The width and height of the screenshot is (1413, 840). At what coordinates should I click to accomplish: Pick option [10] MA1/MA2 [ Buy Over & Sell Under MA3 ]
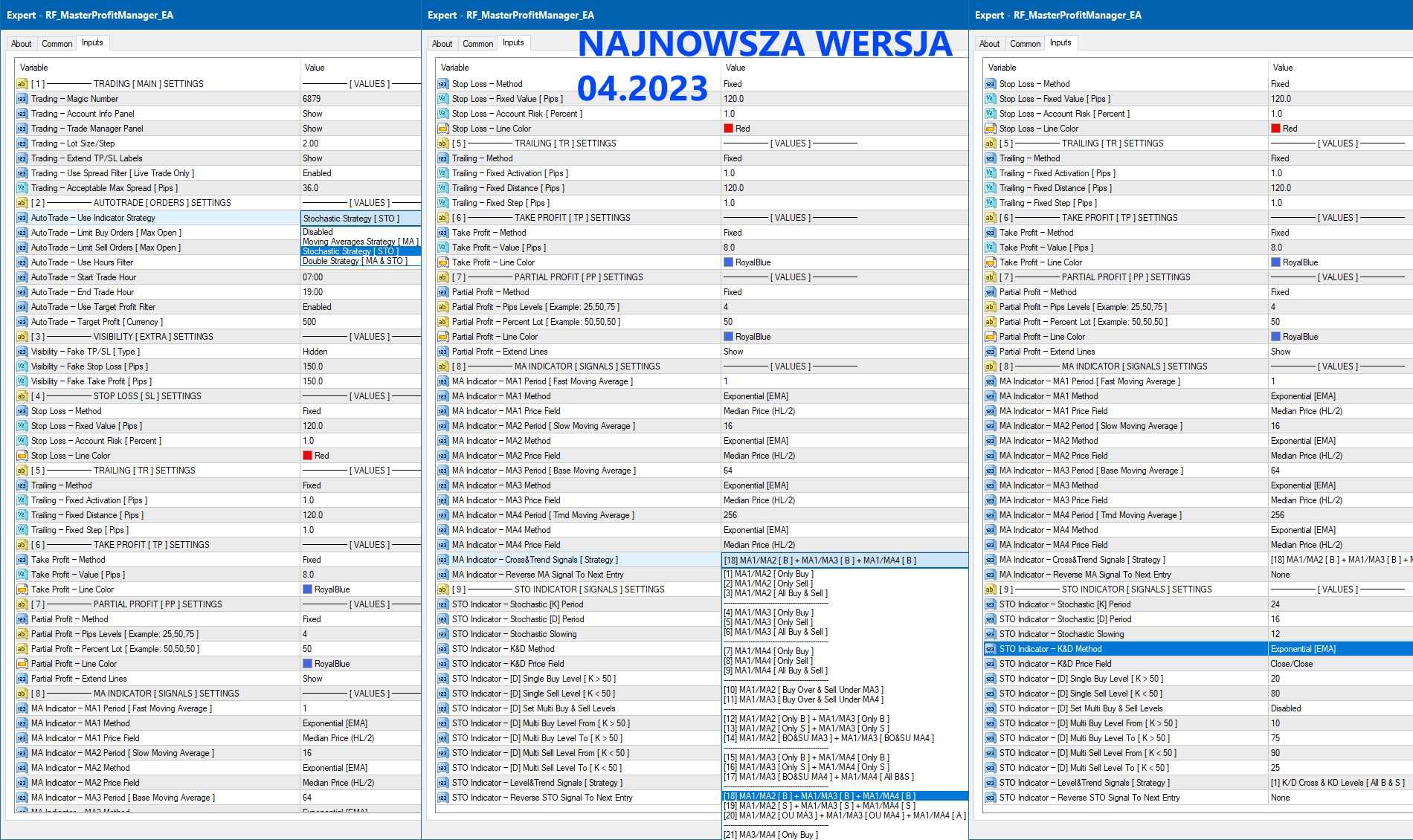click(x=803, y=690)
